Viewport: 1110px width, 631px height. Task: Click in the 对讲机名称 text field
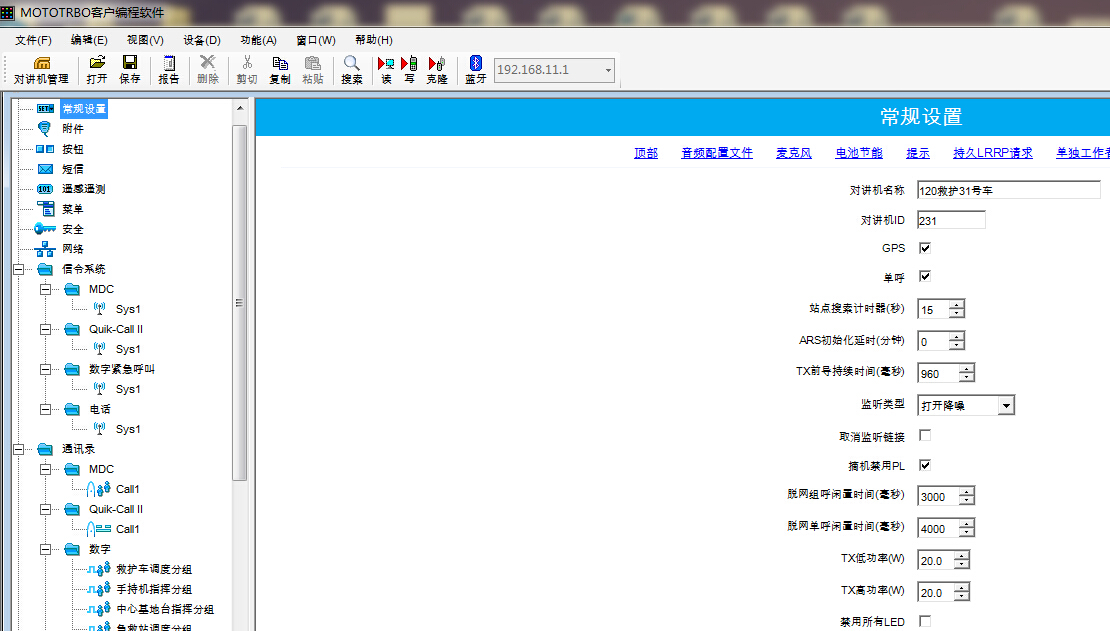[1008, 190]
